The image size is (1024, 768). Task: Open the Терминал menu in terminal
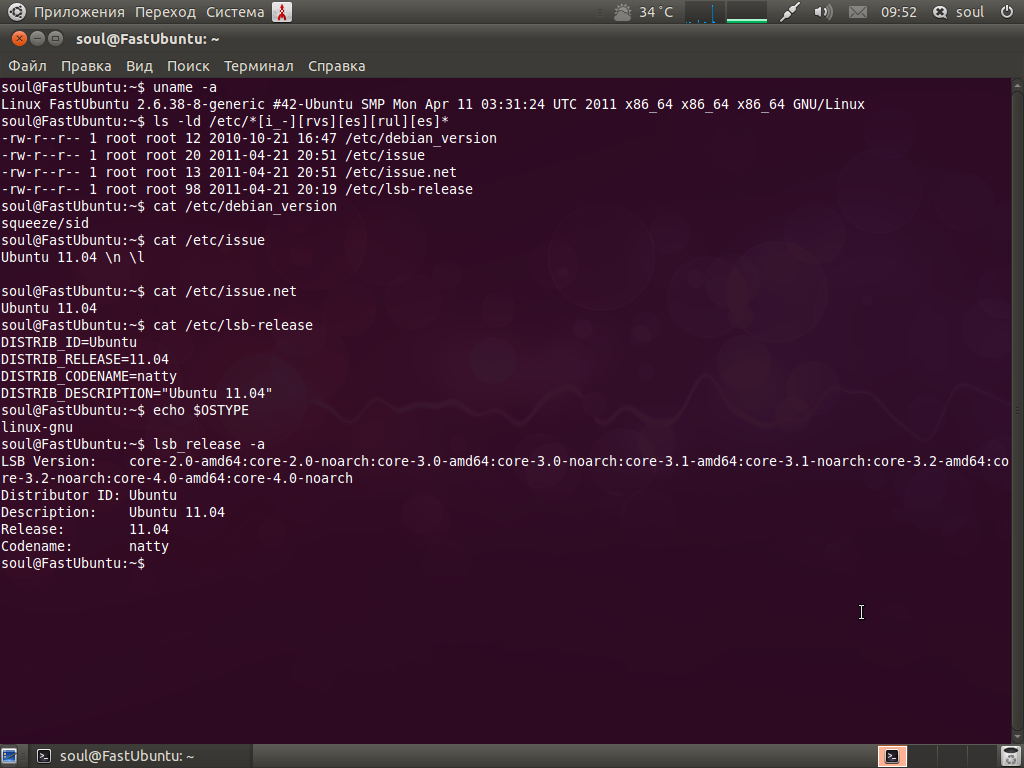(x=259, y=66)
